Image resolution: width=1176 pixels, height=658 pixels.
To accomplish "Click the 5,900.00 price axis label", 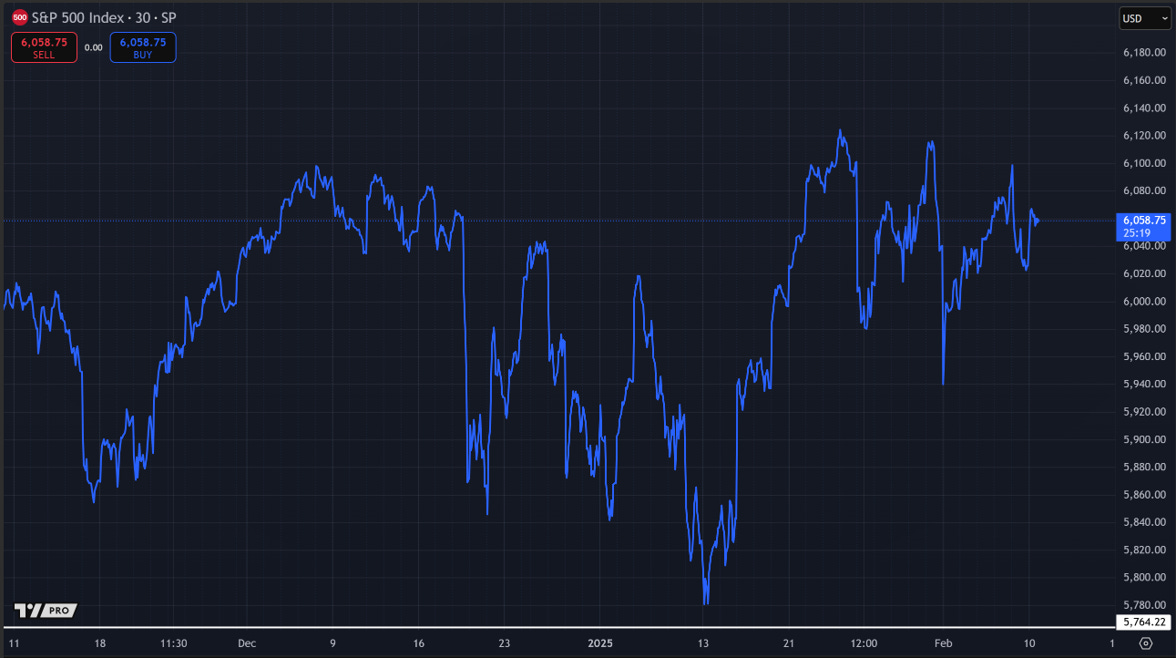I will click(x=1144, y=439).
